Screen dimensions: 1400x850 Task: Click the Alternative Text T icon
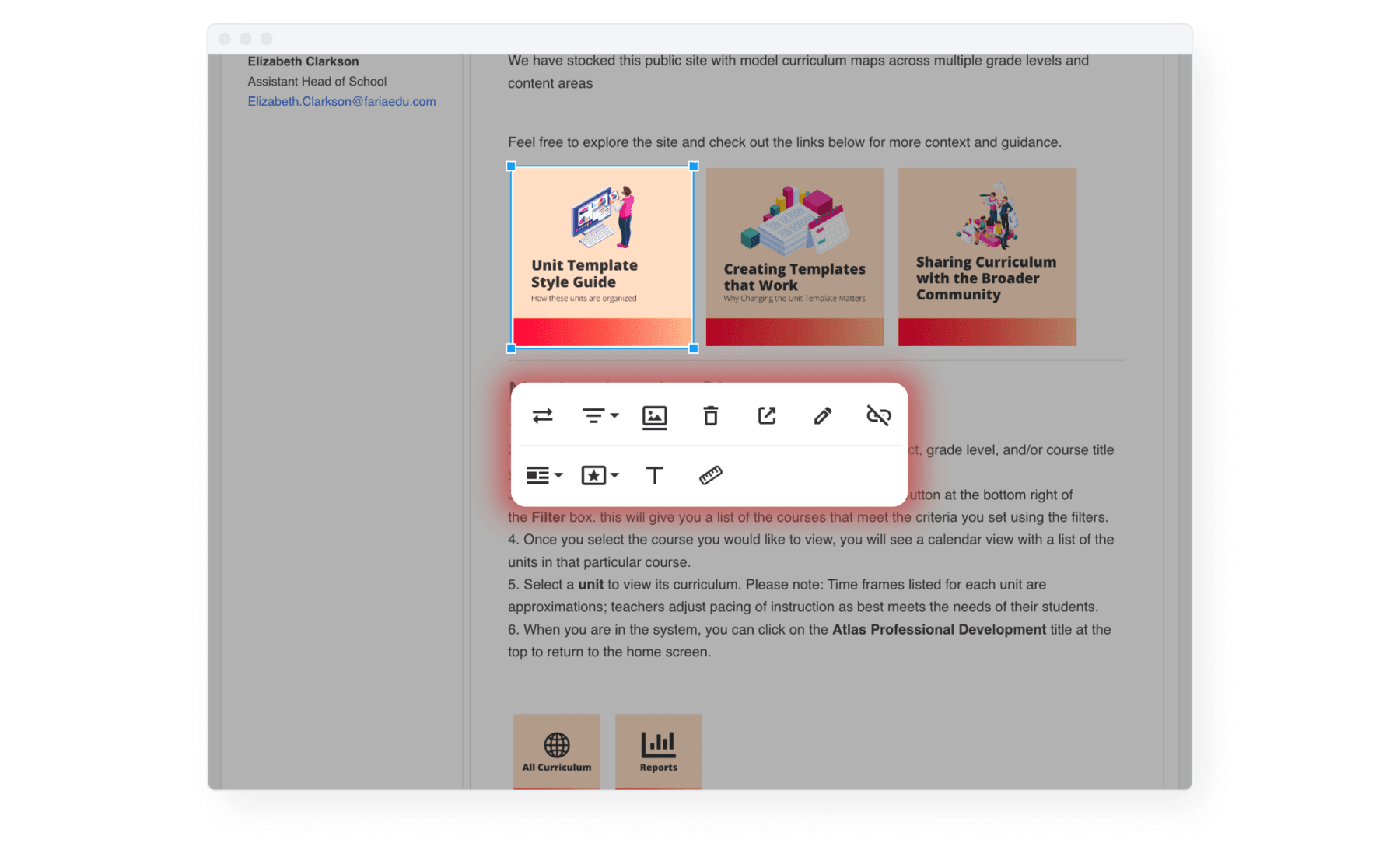pos(654,475)
